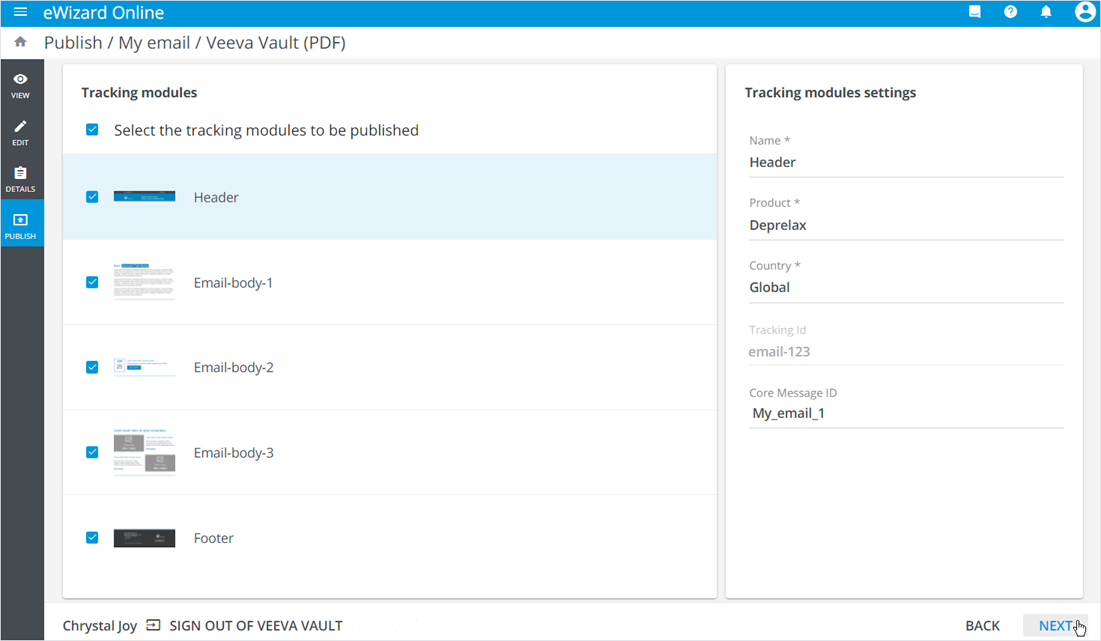This screenshot has width=1101, height=641.
Task: Toggle the select all tracking modules checkbox
Action: (x=92, y=130)
